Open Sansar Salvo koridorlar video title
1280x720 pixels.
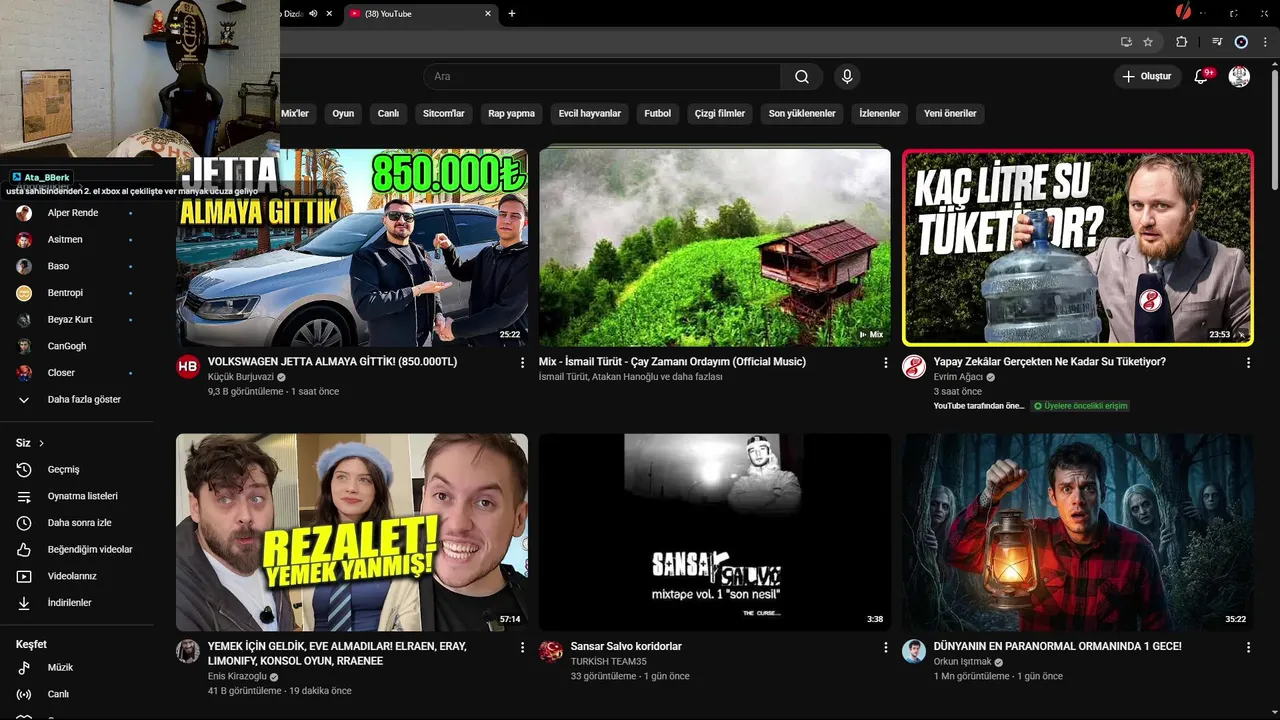626,647
